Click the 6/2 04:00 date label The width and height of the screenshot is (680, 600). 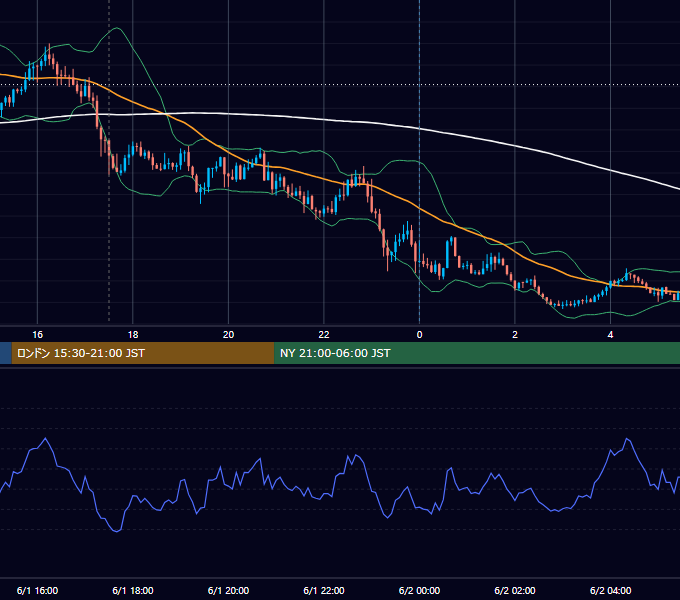[610, 590]
